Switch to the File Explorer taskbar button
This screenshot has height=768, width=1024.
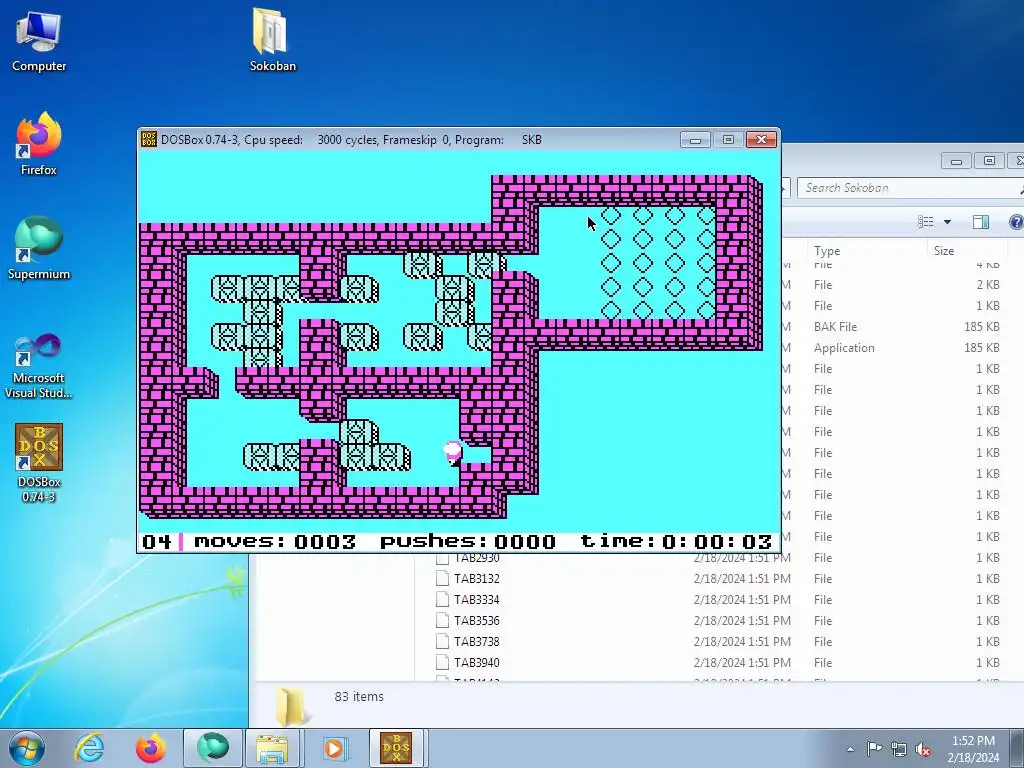272,748
